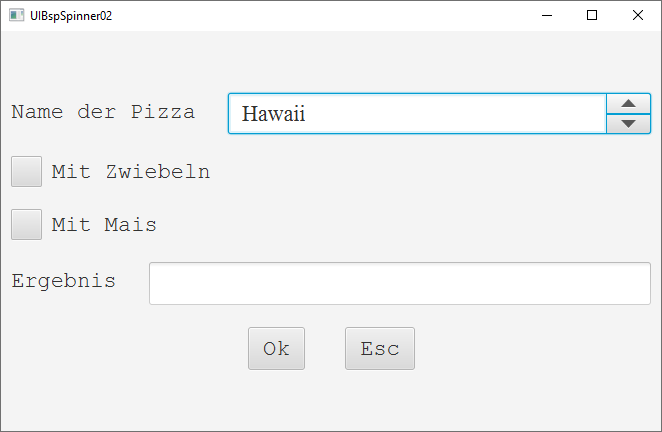Cancel using the Esc button
This screenshot has height=432, width=662.
[x=380, y=349]
